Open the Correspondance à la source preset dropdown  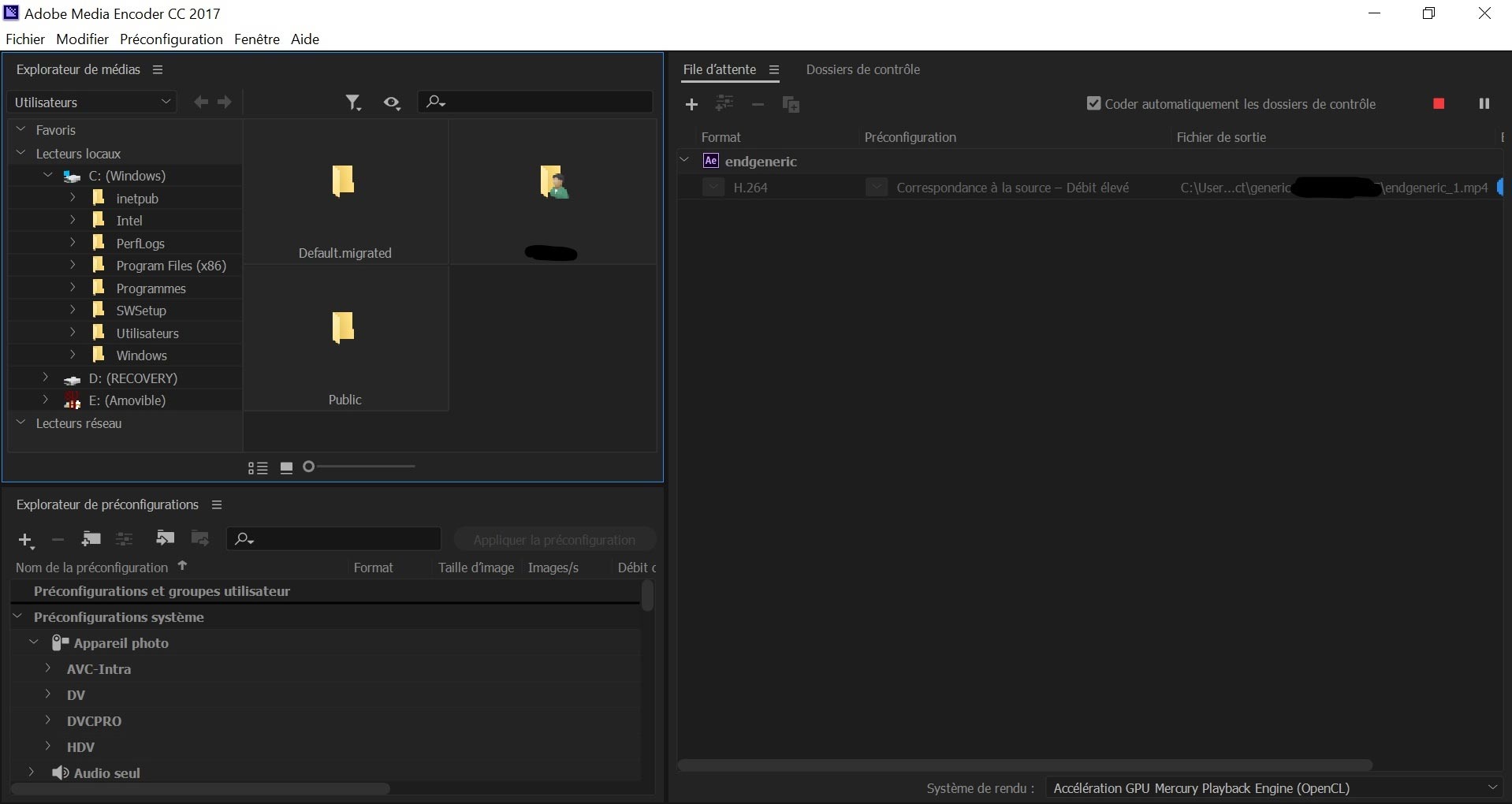(877, 187)
